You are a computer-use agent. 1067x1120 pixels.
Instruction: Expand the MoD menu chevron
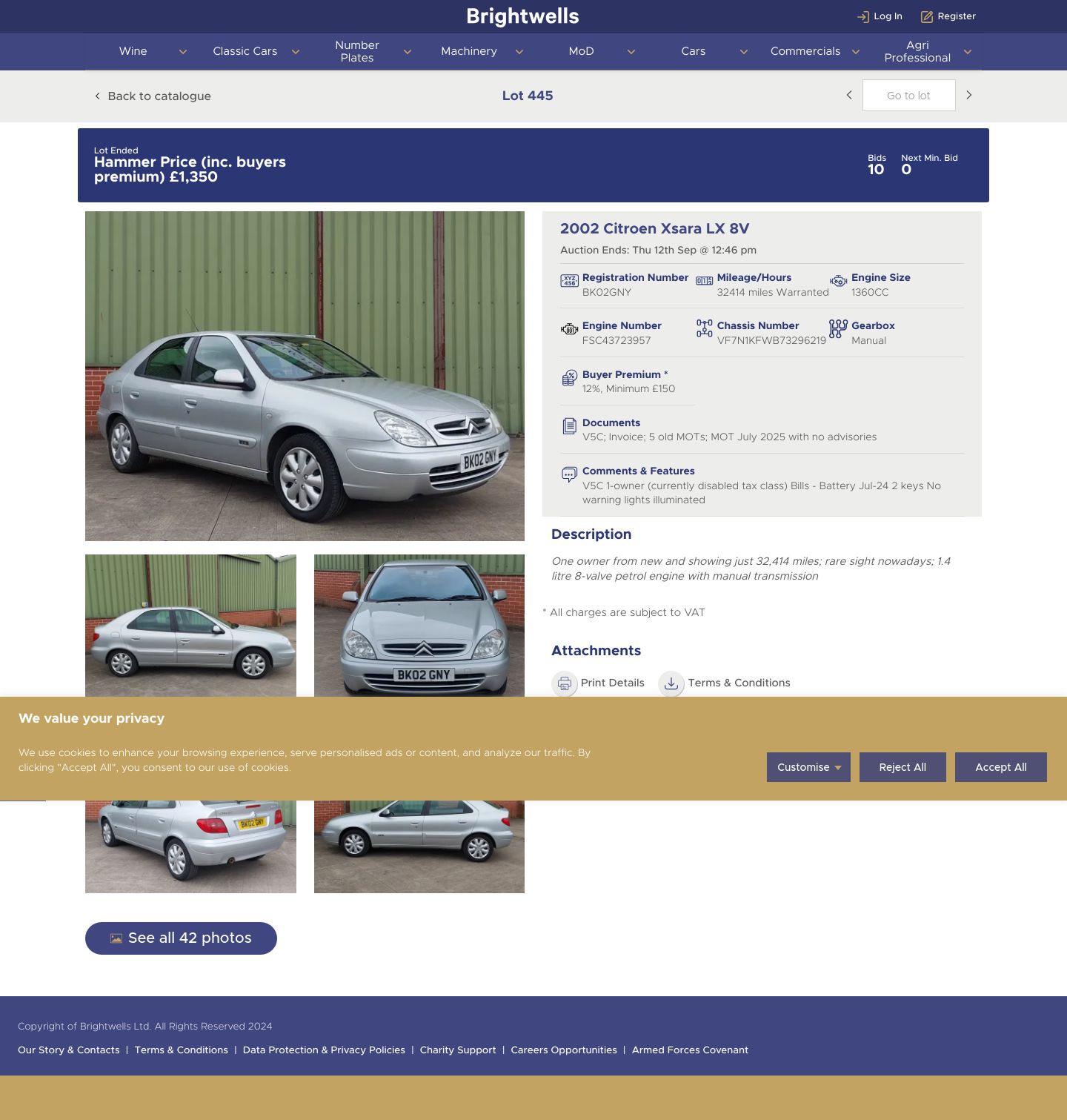point(631,52)
